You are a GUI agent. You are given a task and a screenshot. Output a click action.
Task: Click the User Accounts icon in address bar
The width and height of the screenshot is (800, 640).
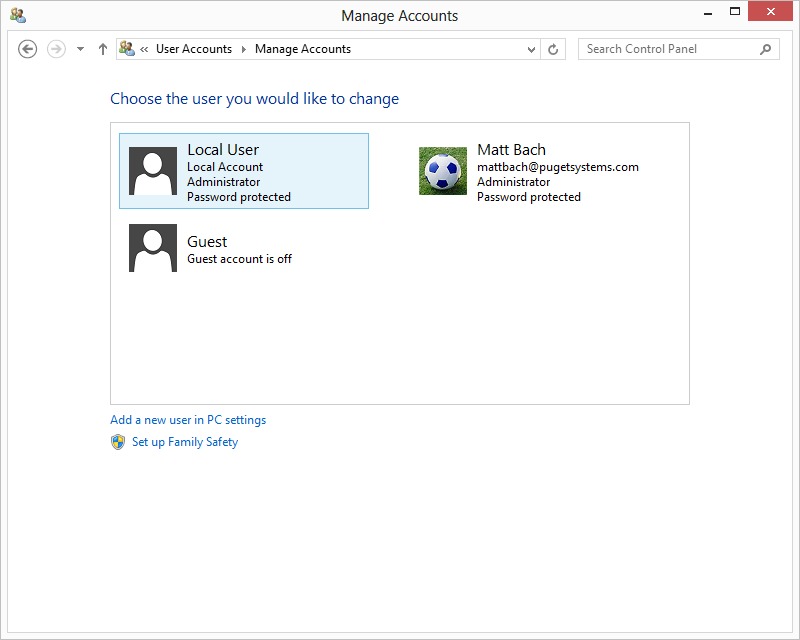click(x=127, y=49)
